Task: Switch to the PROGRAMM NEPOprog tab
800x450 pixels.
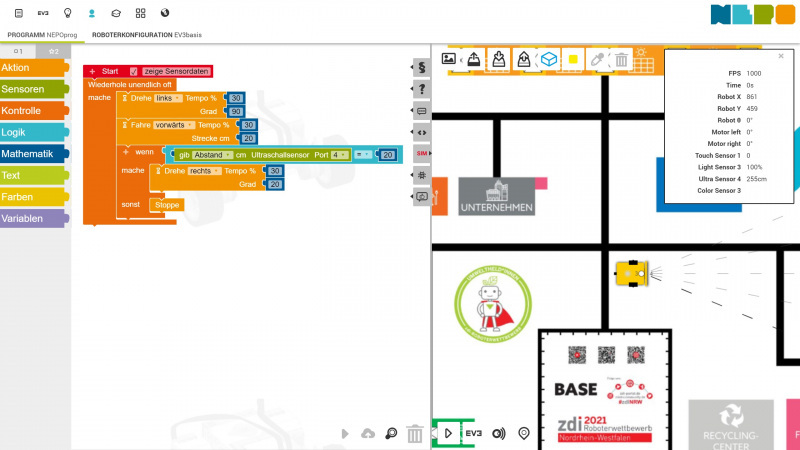Action: [42, 35]
